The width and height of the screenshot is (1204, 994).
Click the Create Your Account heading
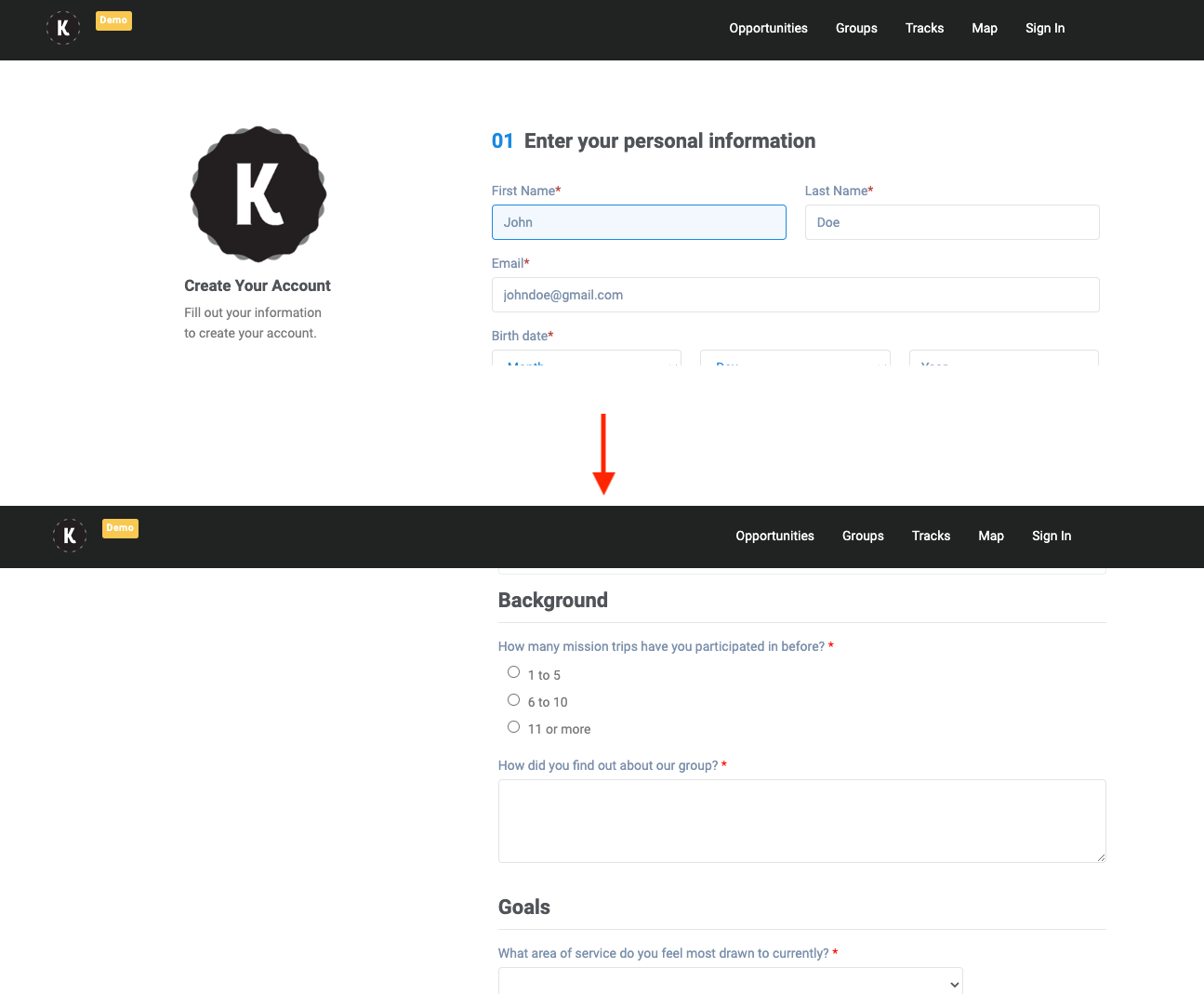(x=258, y=285)
